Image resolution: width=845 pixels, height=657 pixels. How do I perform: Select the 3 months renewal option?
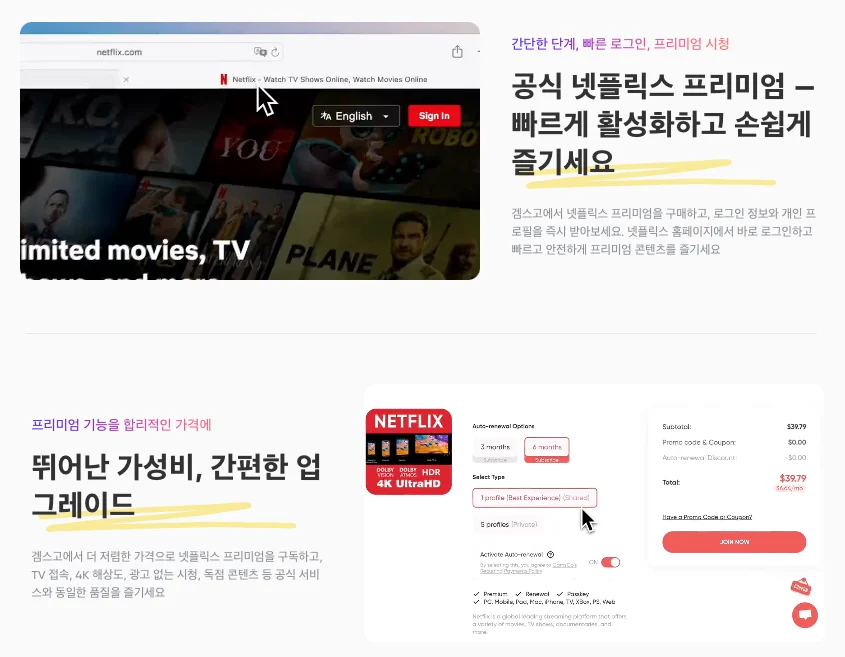(495, 450)
